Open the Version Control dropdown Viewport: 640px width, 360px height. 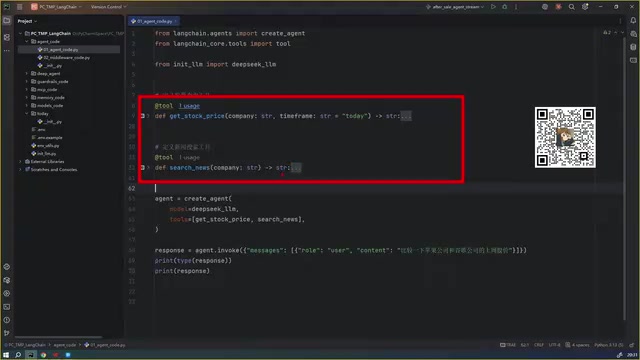pyautogui.click(x=108, y=7)
